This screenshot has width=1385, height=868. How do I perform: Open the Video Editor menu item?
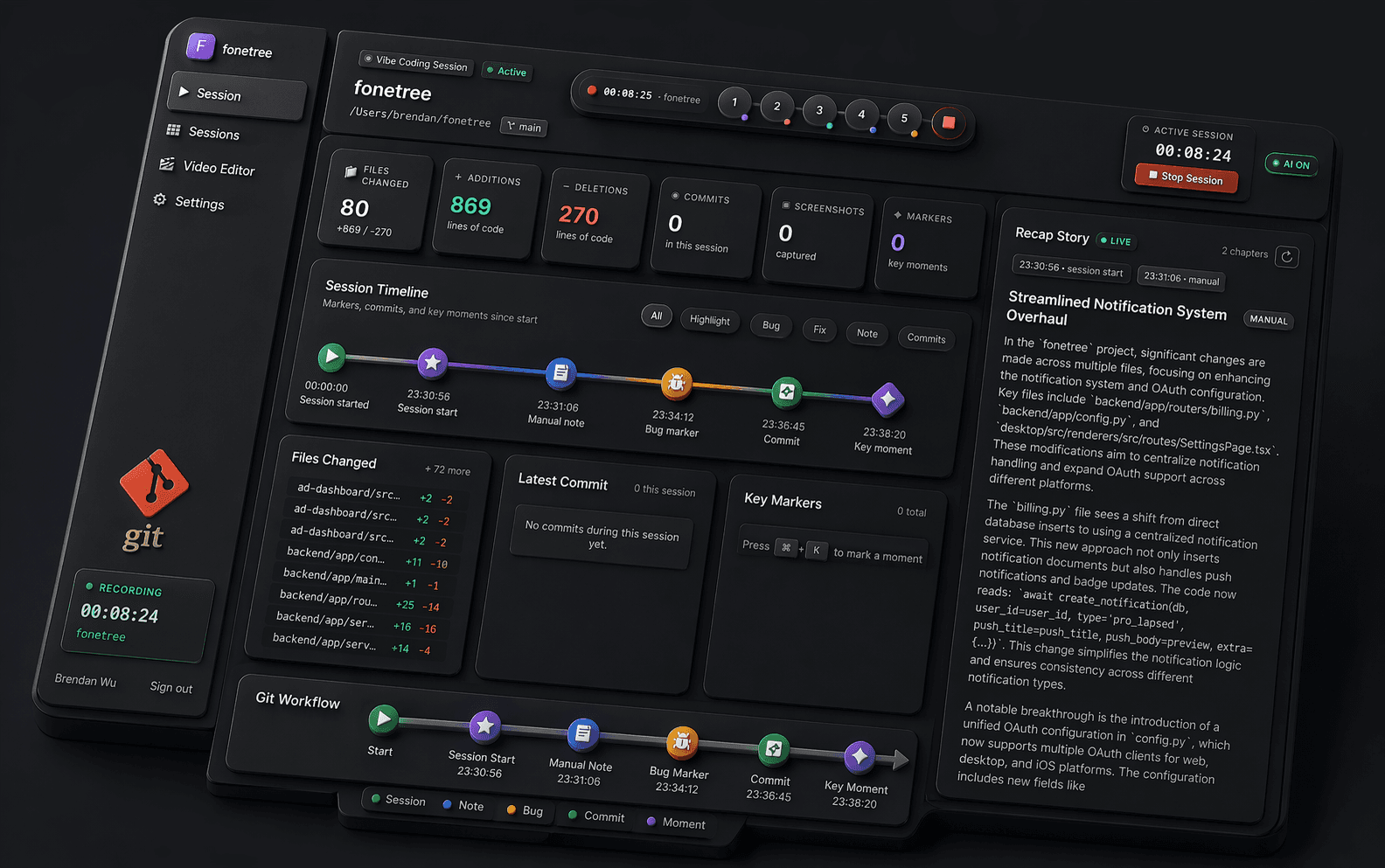tap(218, 169)
